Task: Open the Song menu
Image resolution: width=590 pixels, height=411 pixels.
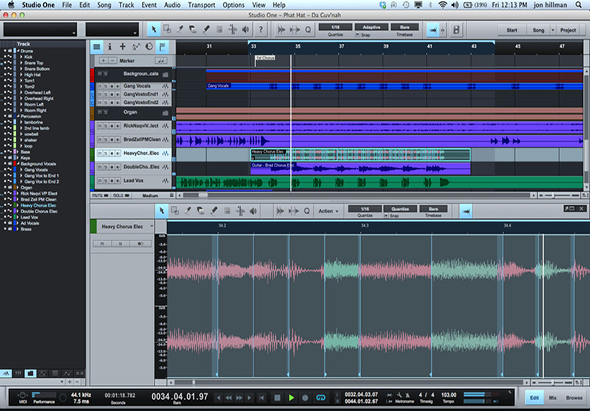Action: pyautogui.click(x=104, y=5)
